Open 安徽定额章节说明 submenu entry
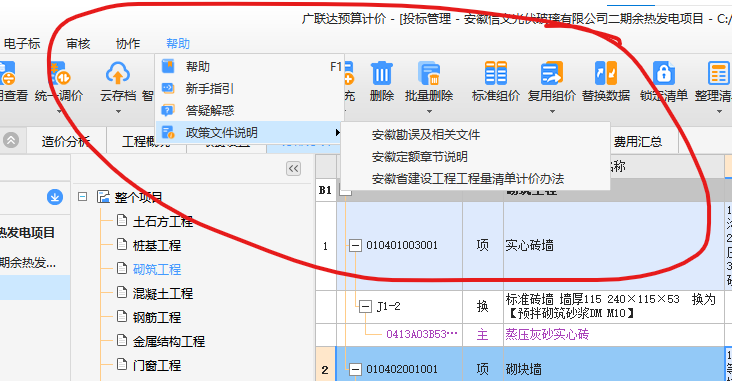The width and height of the screenshot is (732, 381). (420, 157)
